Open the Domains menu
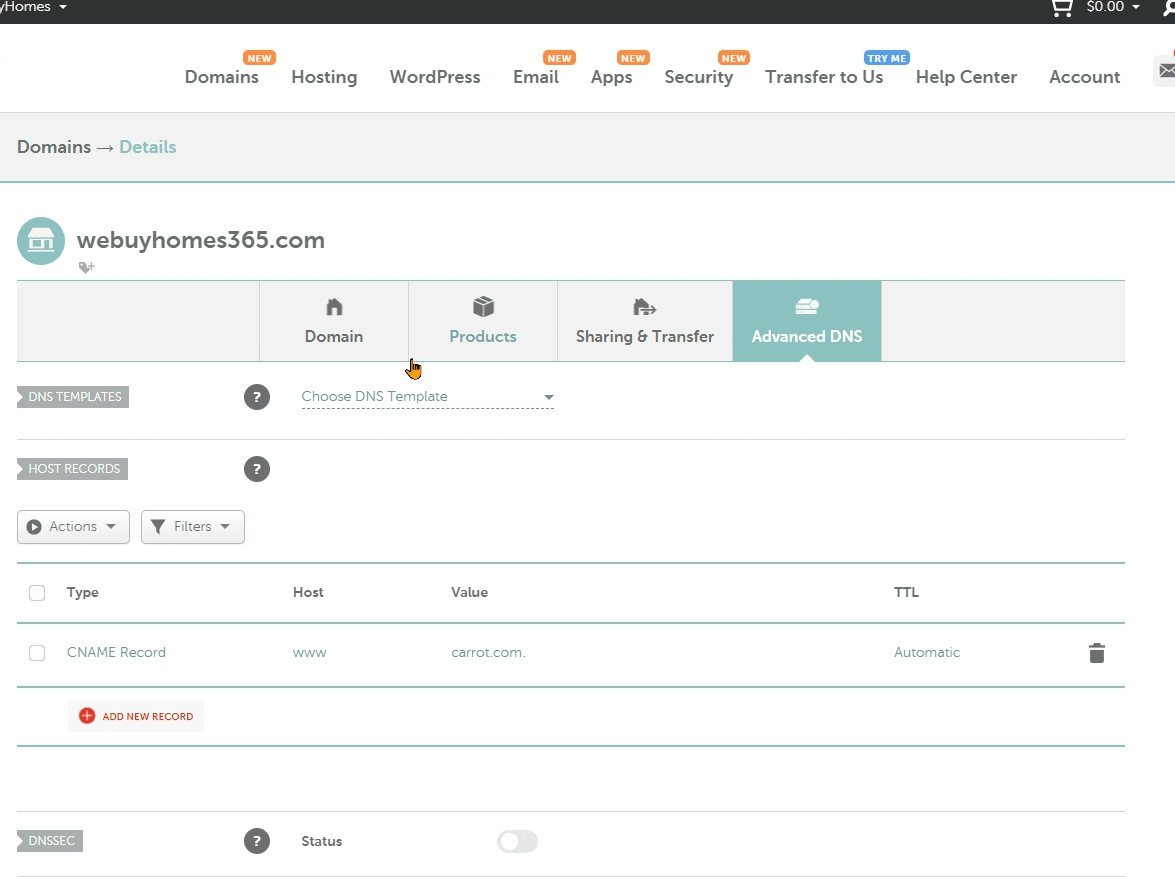The height and width of the screenshot is (877, 1175). (x=222, y=76)
